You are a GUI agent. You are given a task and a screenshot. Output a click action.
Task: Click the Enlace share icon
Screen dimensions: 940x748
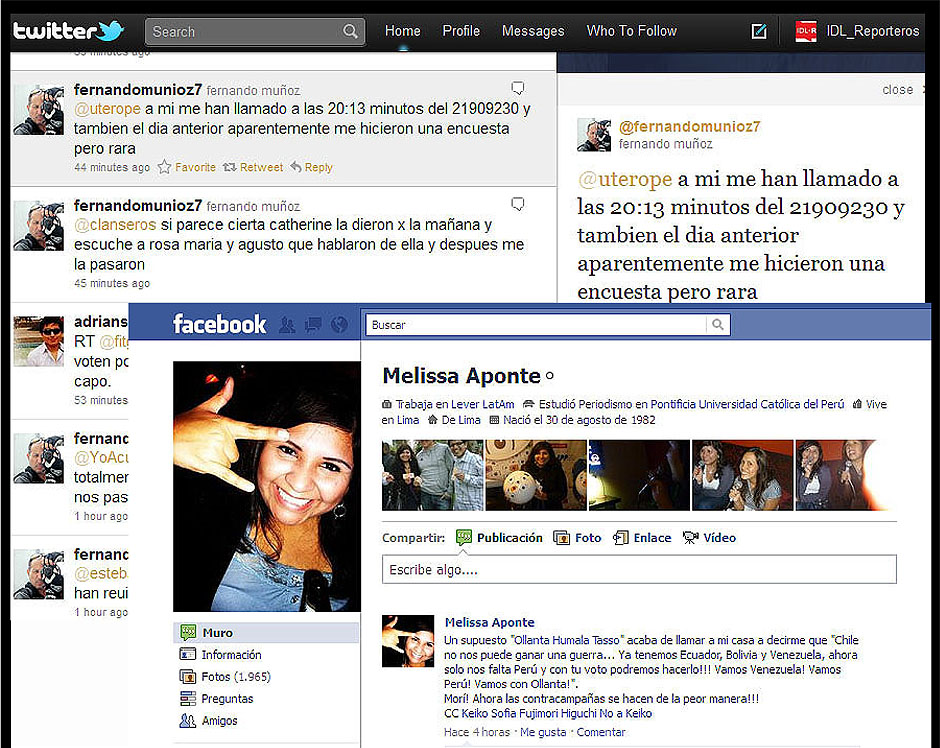(620, 538)
